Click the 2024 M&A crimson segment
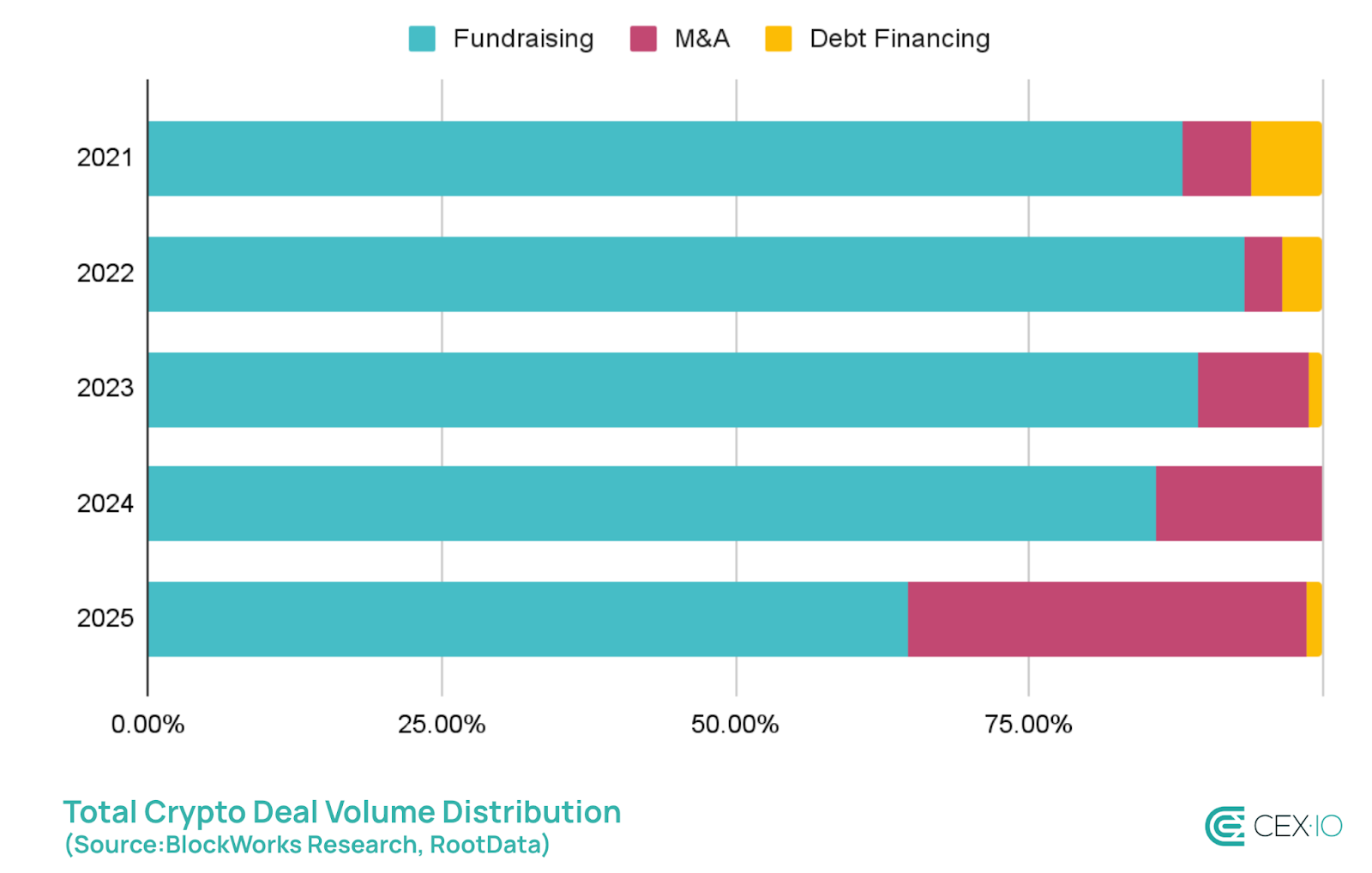 (x=1238, y=503)
